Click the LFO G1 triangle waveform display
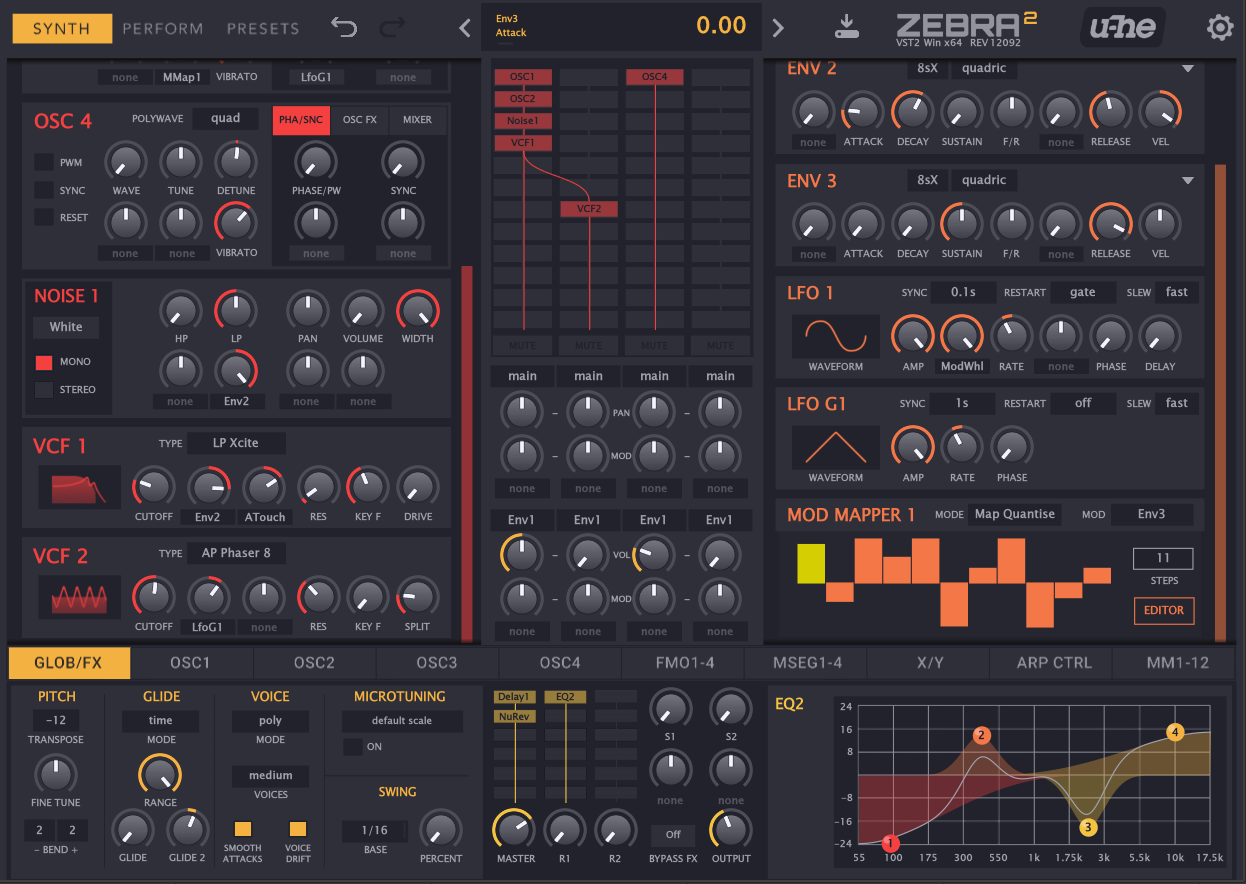This screenshot has height=884, width=1246. 836,448
